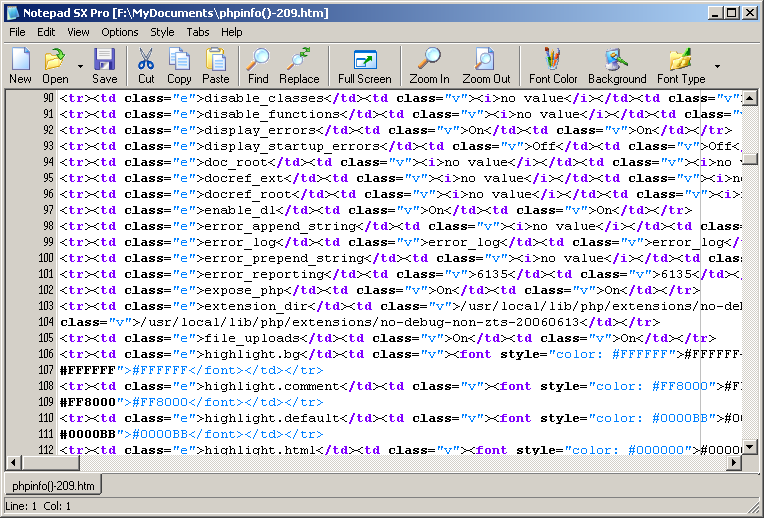The height and width of the screenshot is (518, 764).
Task: Click bold #0000BB at start of line 111
Action: point(88,434)
